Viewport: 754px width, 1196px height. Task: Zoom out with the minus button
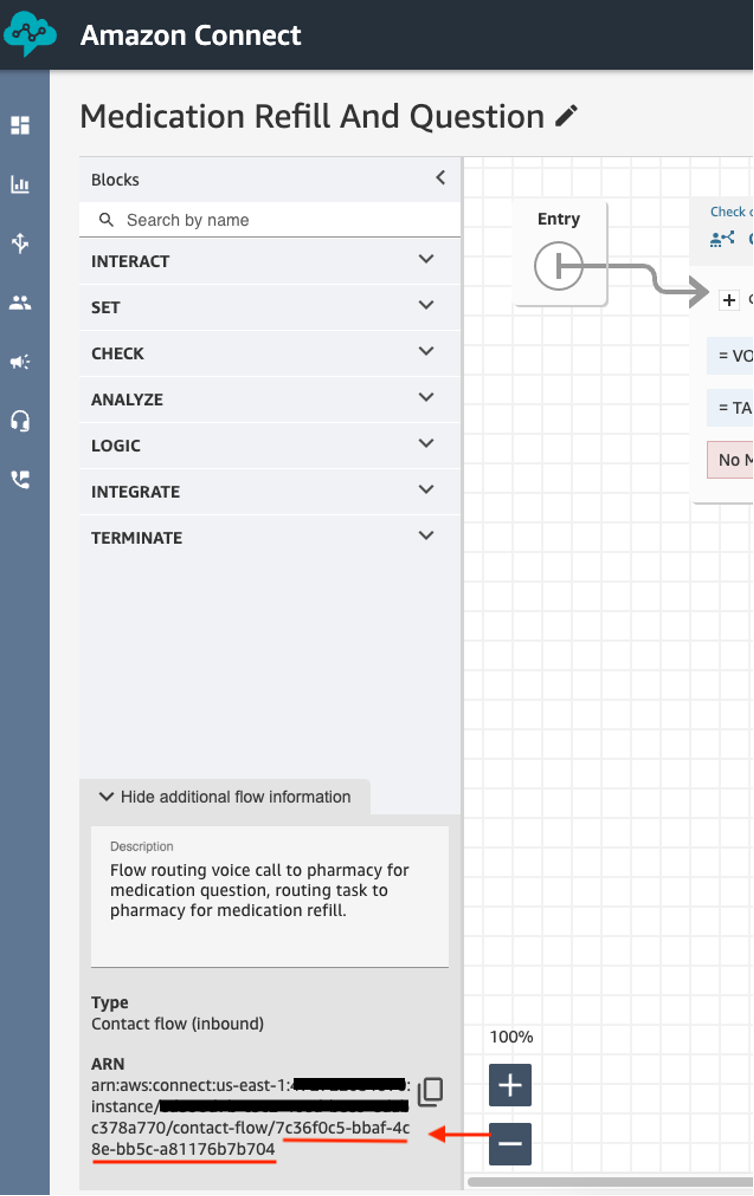(510, 1143)
